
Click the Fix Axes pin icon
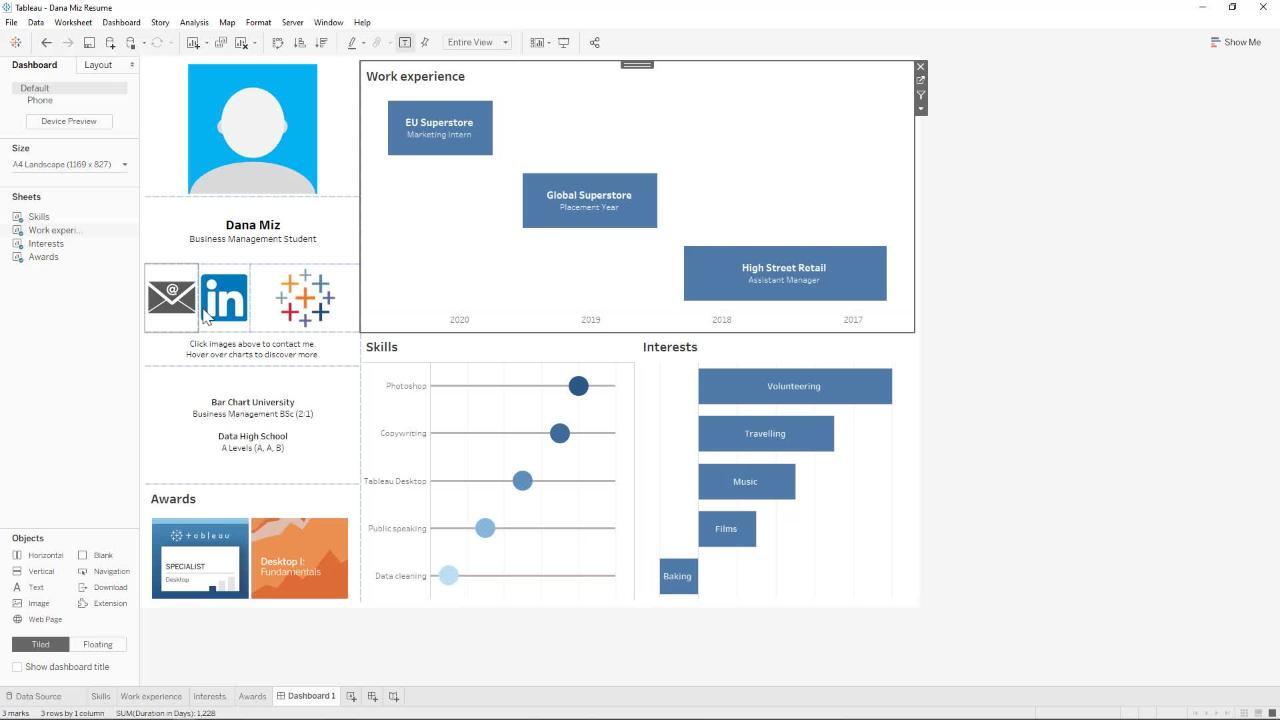click(x=425, y=42)
